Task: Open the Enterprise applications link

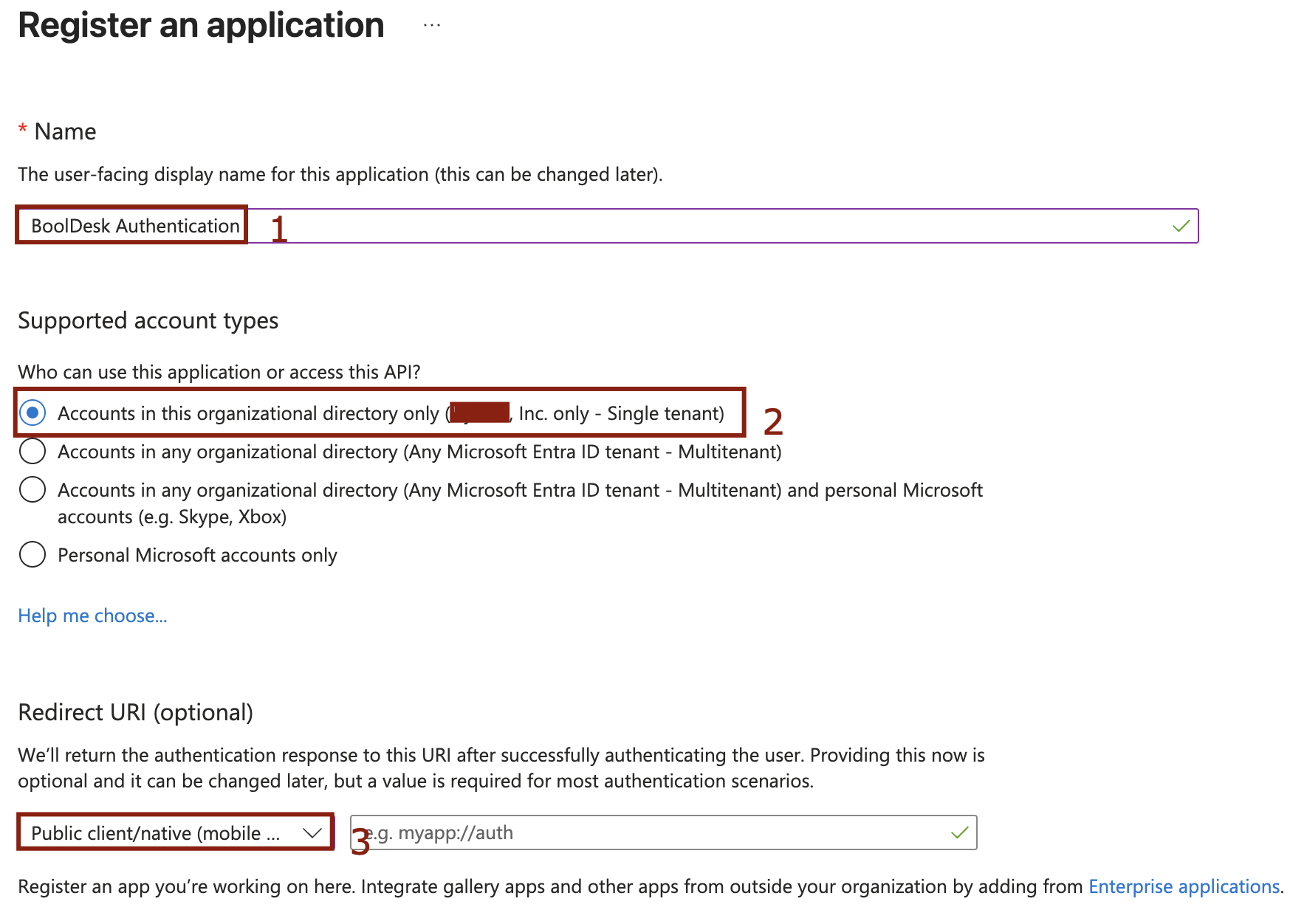Action: coord(1184,886)
